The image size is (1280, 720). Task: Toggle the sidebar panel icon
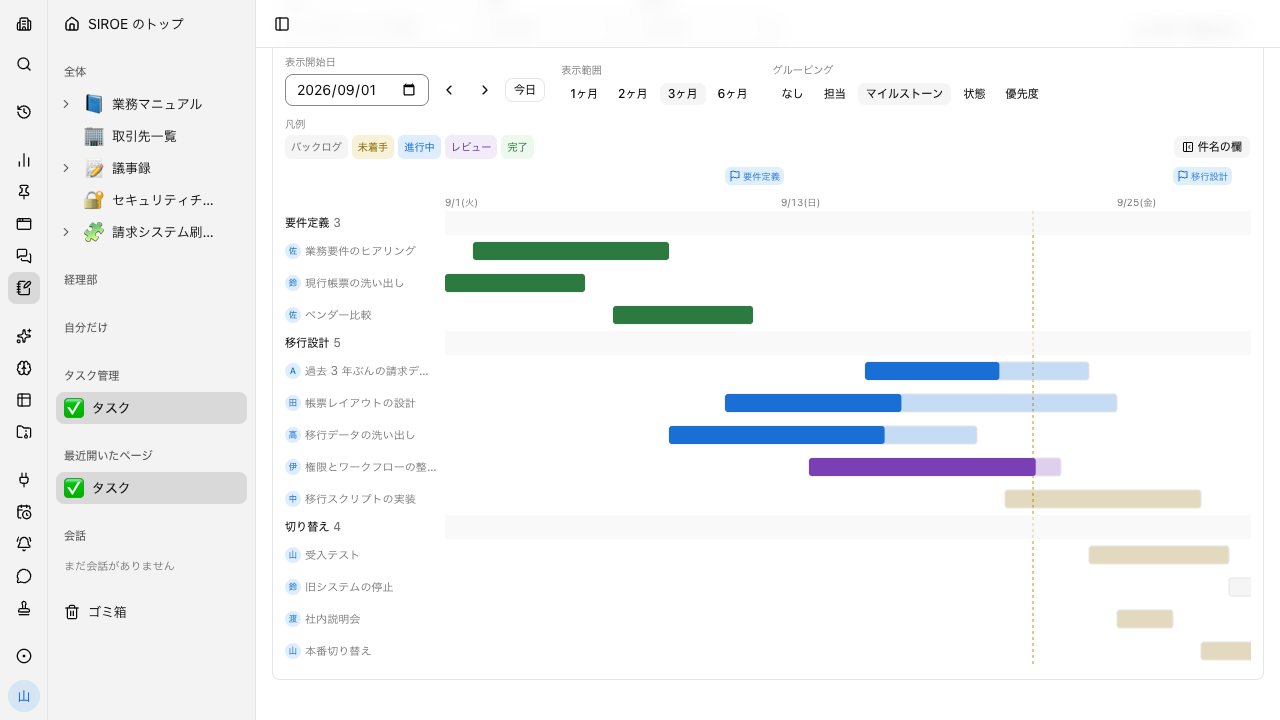(x=282, y=24)
